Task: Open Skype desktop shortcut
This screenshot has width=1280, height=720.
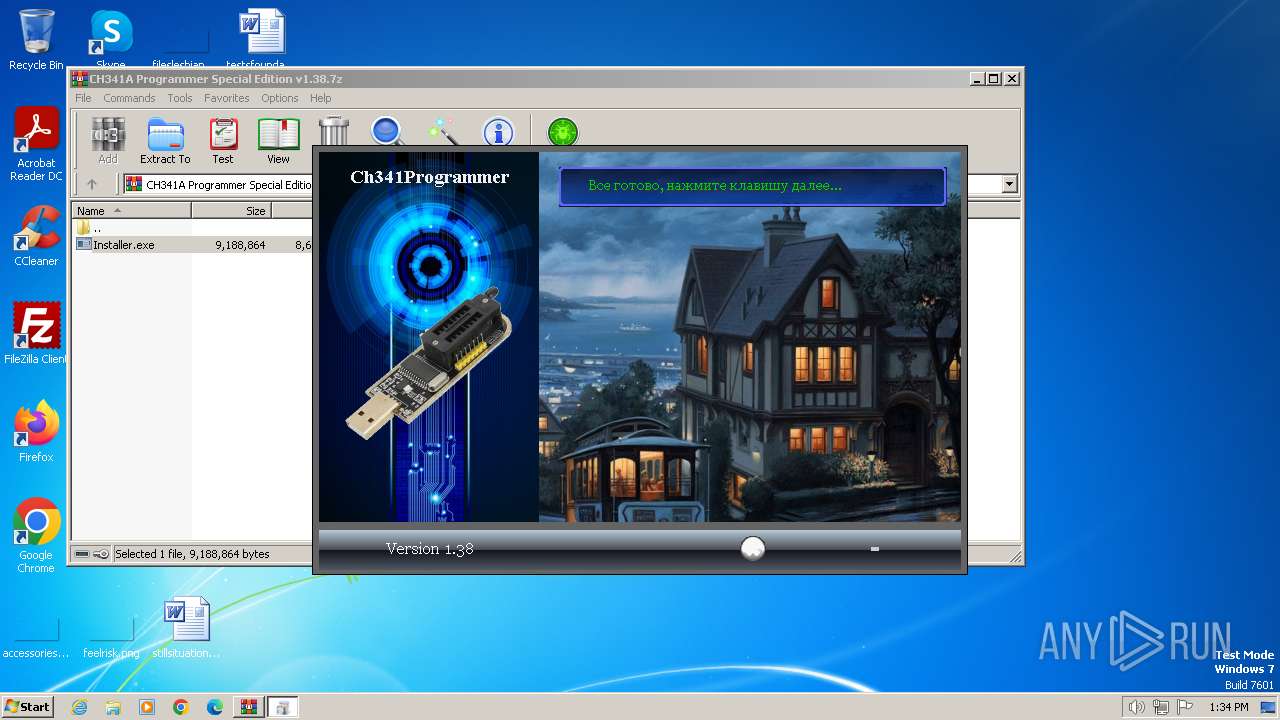Action: coord(110,40)
